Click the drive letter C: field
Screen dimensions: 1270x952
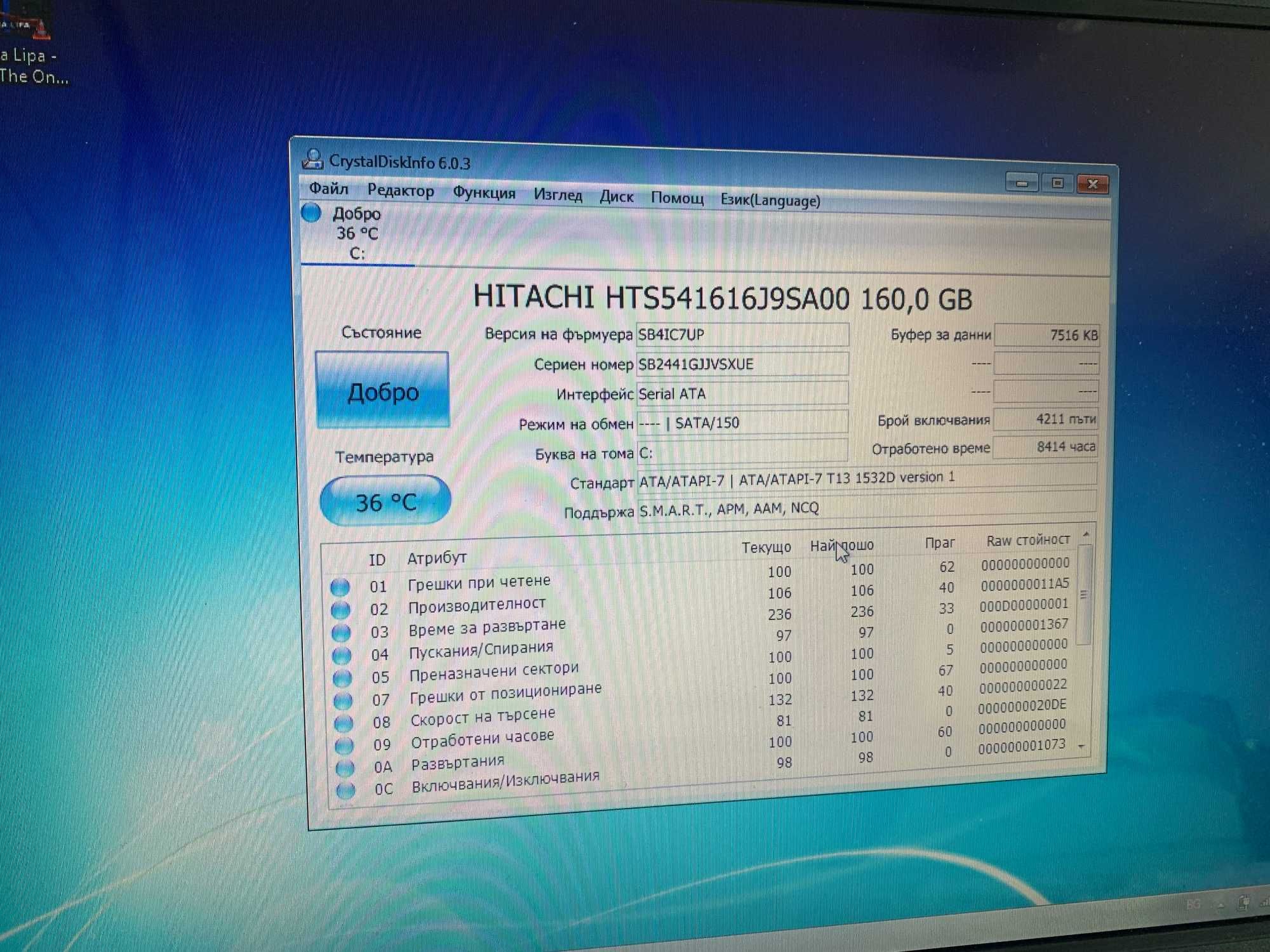tap(742, 452)
